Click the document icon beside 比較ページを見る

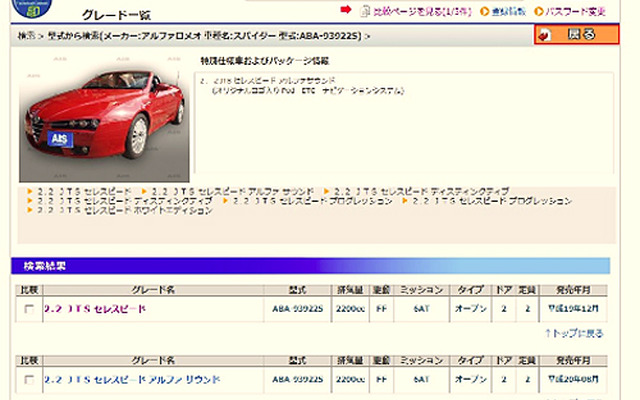364,11
